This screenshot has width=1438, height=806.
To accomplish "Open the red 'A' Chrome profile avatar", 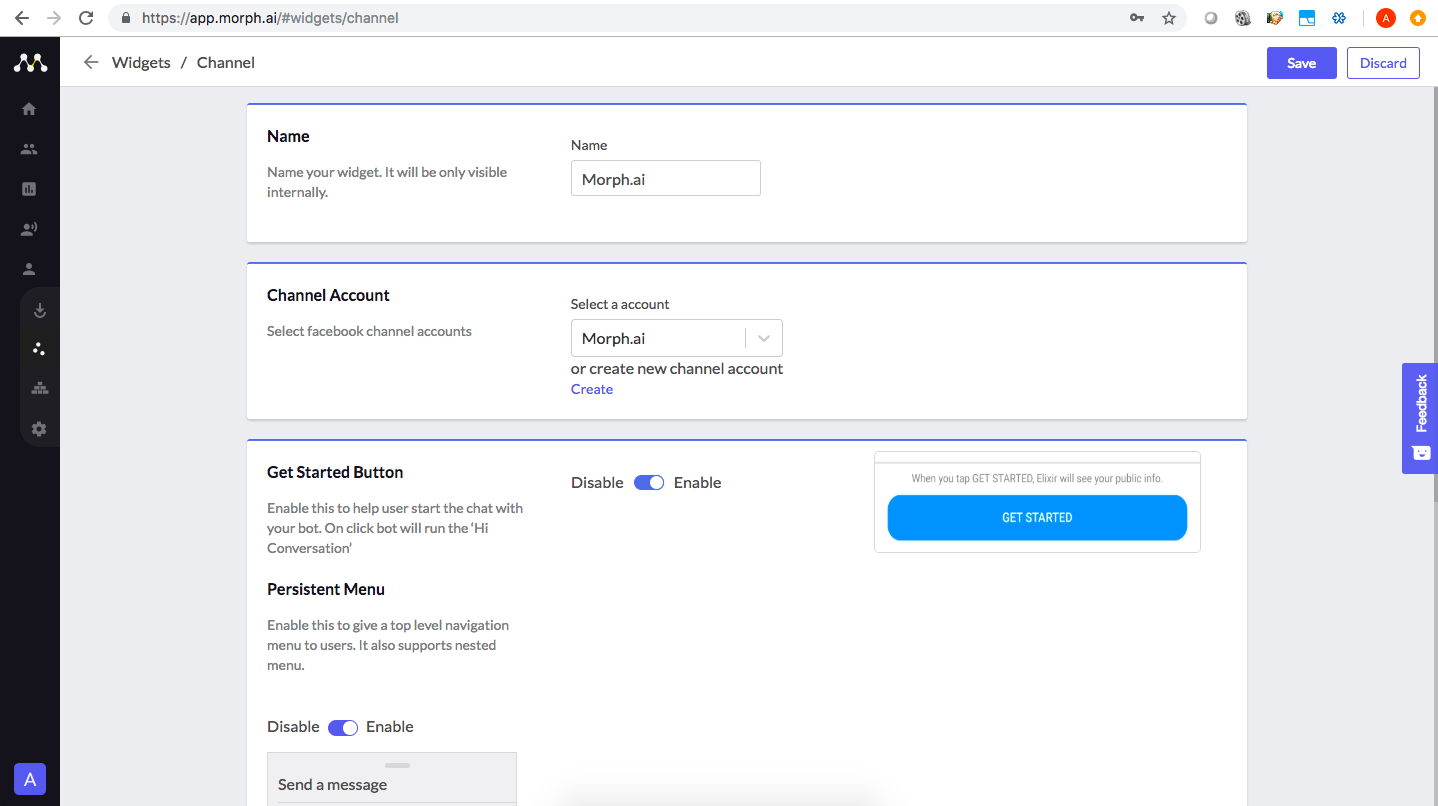I will pyautogui.click(x=1385, y=18).
